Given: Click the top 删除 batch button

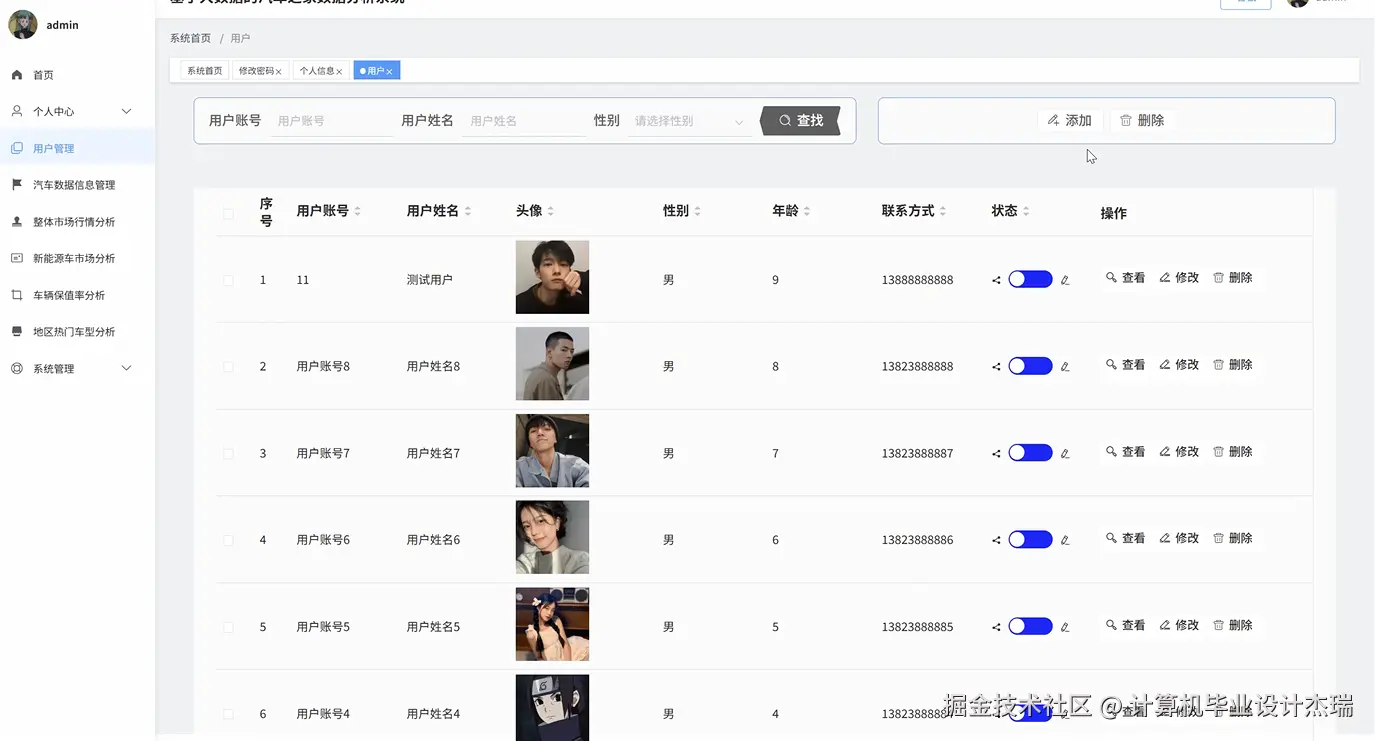Looking at the screenshot, I should point(1141,120).
